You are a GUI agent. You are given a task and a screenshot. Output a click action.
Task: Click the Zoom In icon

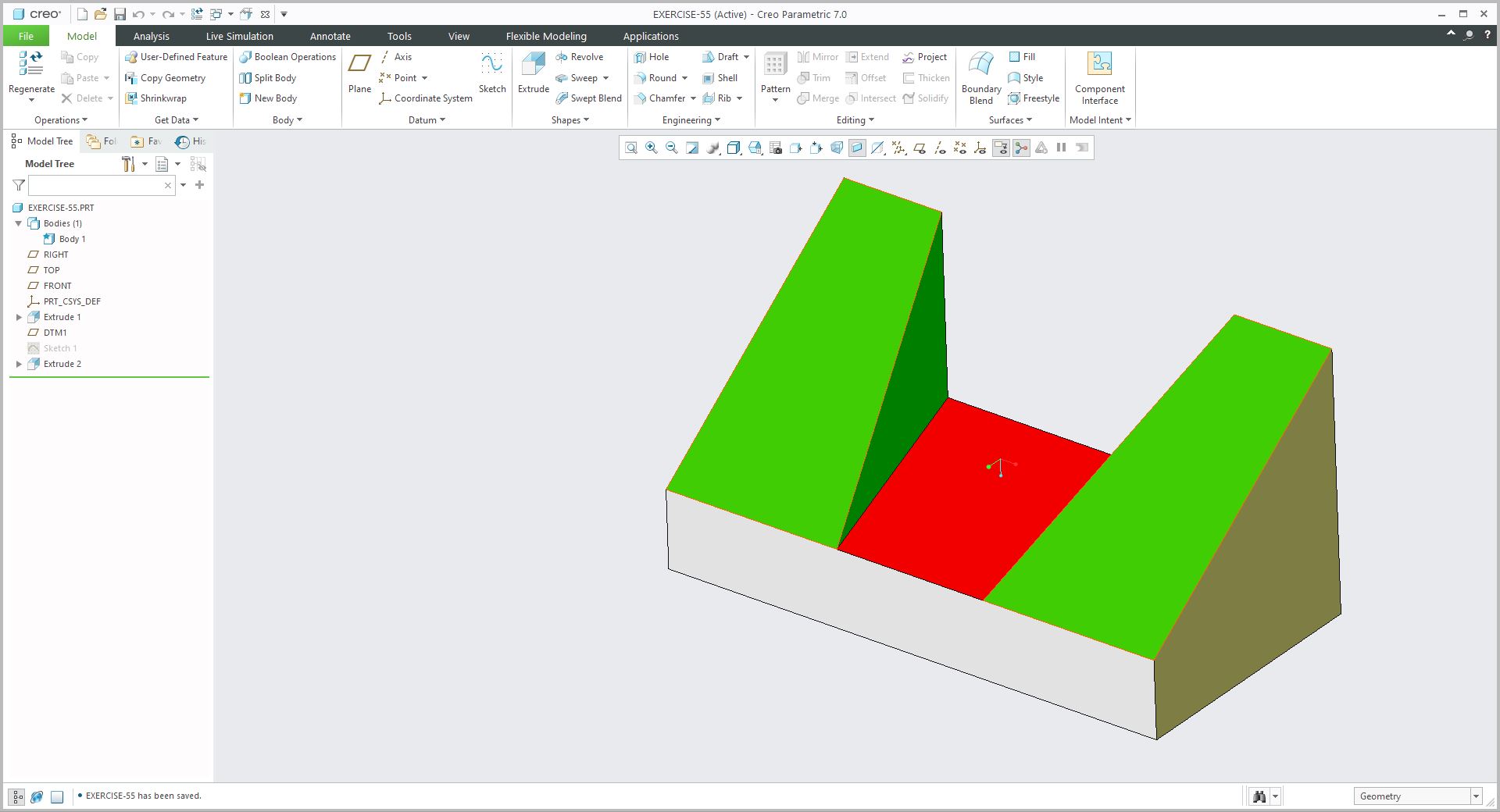tap(652, 148)
